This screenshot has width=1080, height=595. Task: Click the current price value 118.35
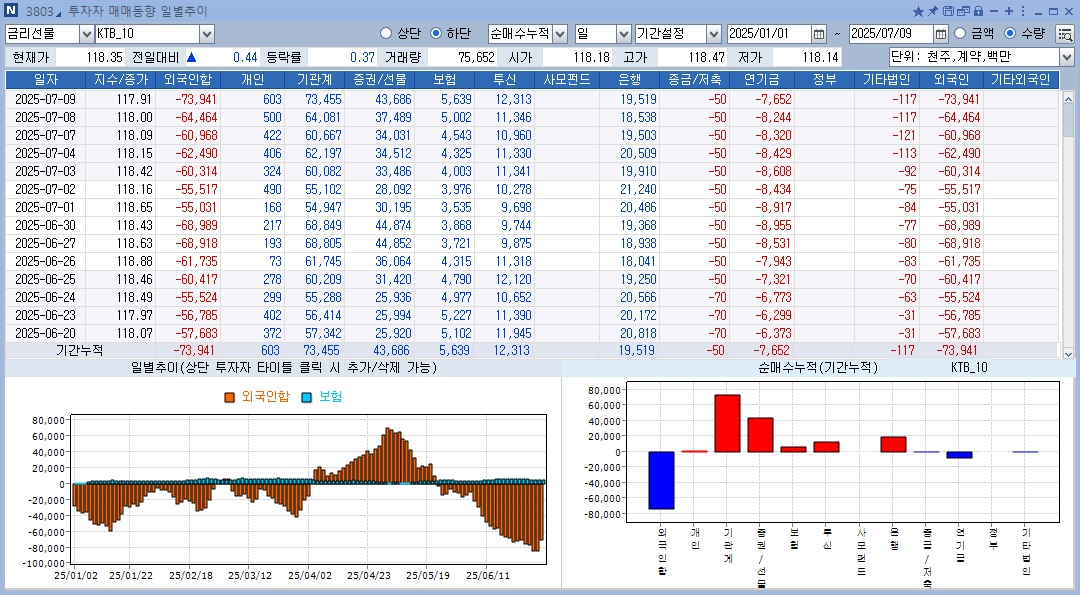(x=105, y=57)
